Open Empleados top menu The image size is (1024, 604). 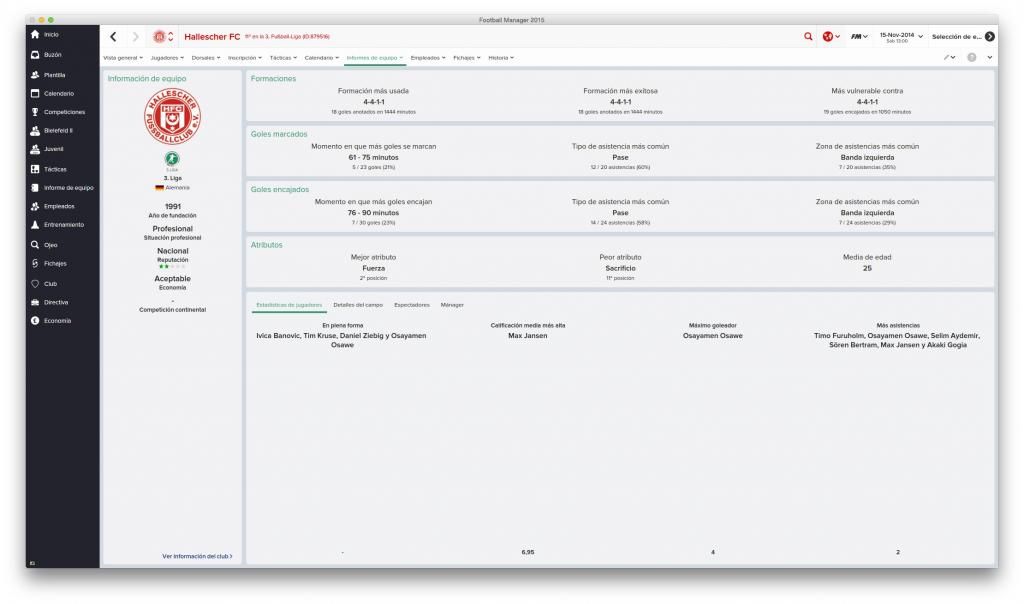[x=428, y=57]
